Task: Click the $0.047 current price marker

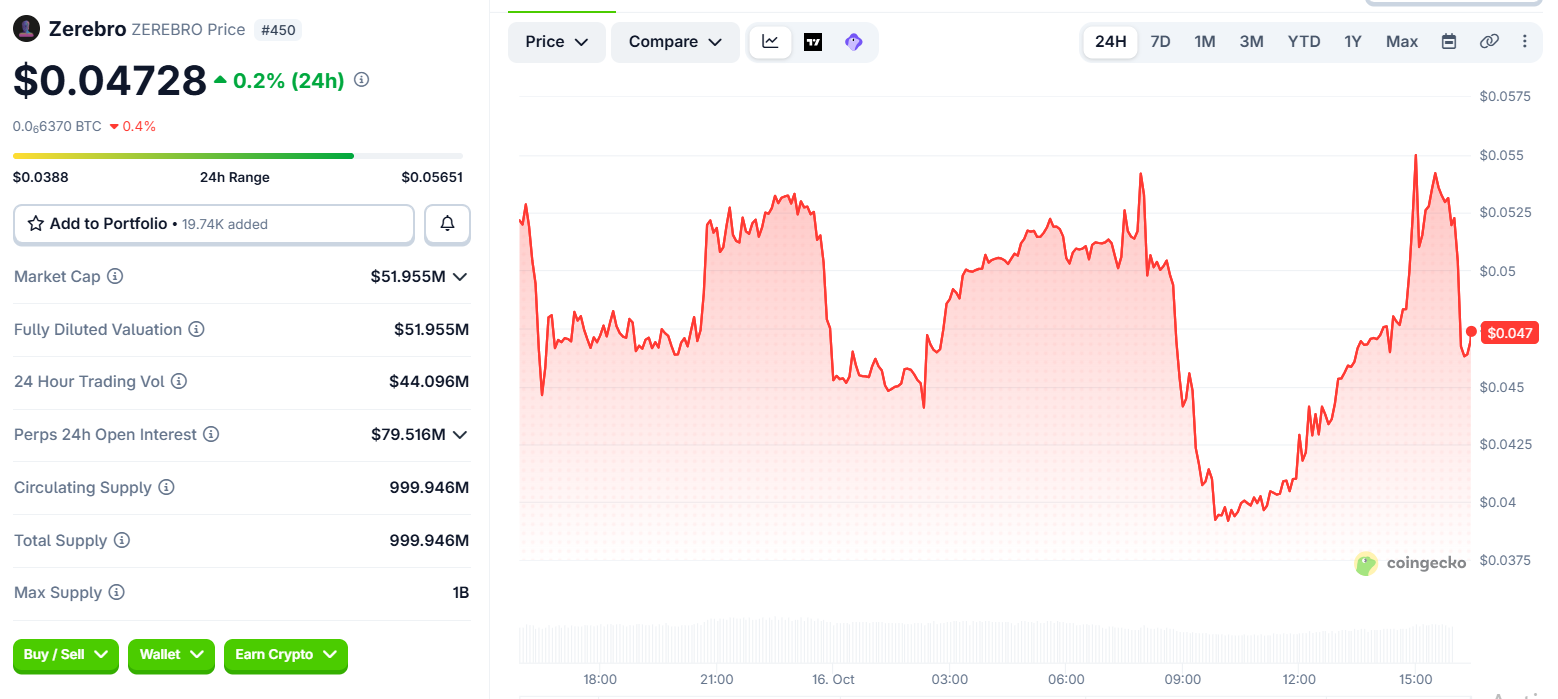Action: pyautogui.click(x=1510, y=333)
